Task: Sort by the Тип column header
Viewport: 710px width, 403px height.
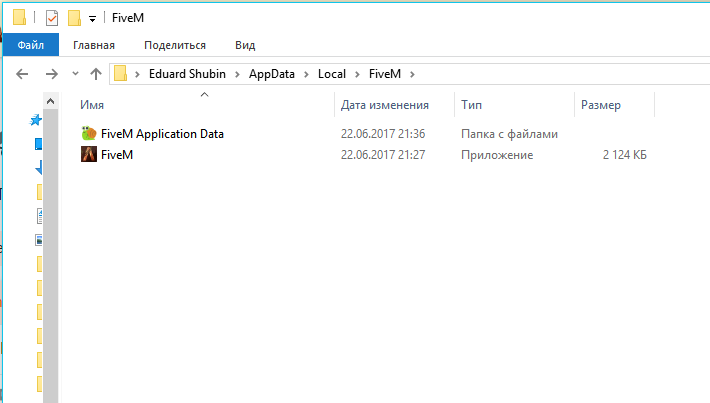Action: tap(471, 105)
